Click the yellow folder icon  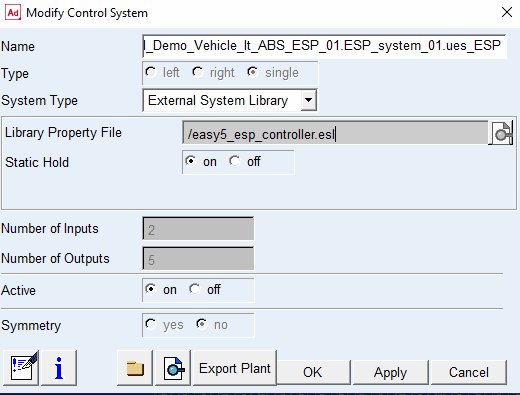(x=135, y=368)
